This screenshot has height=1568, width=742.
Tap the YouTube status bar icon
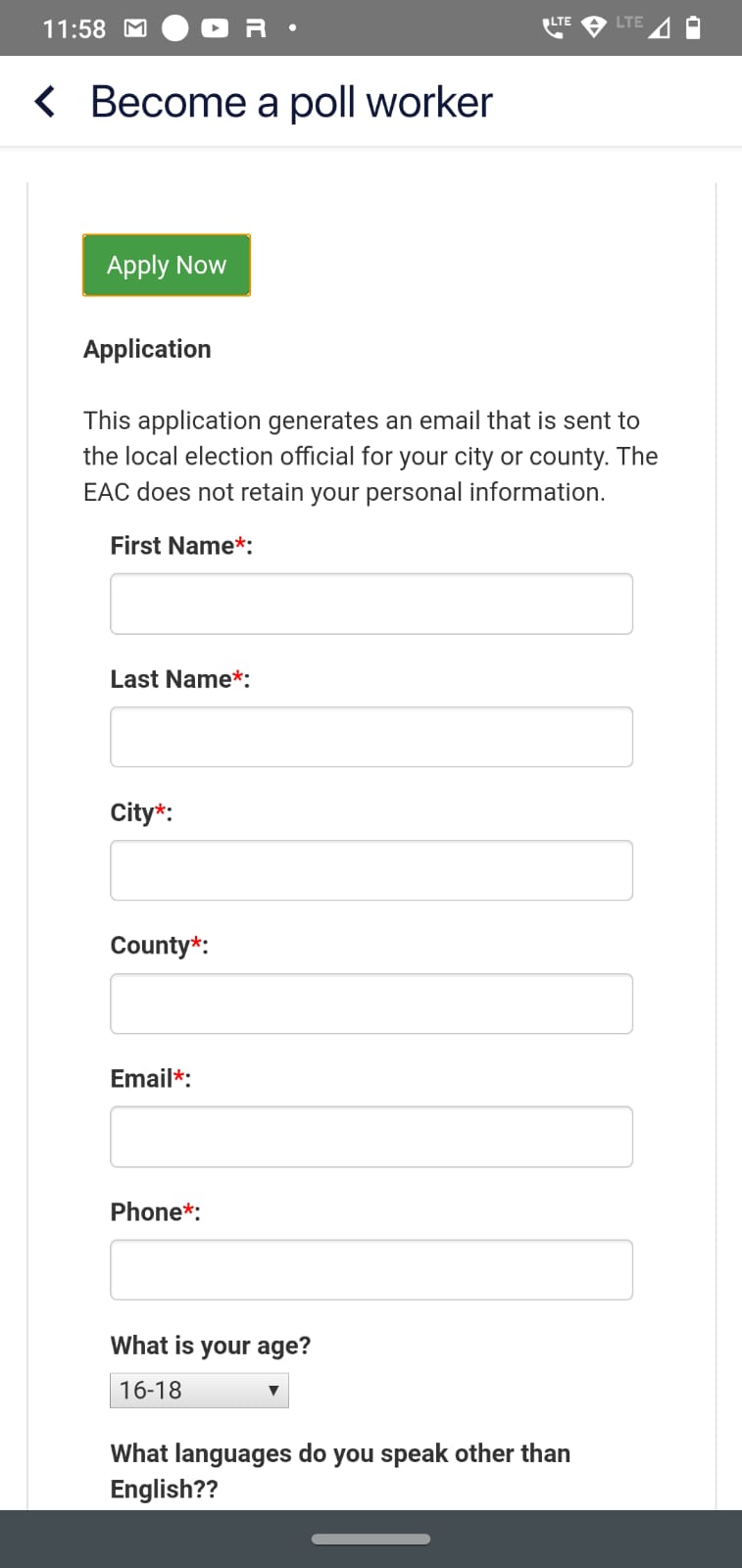215,28
